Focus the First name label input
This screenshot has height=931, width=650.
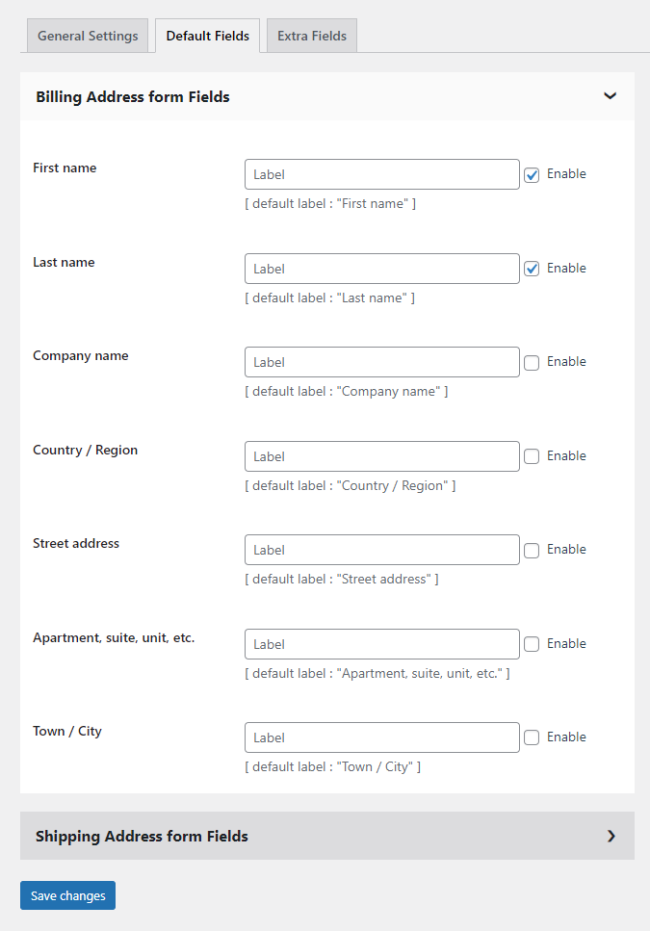382,175
